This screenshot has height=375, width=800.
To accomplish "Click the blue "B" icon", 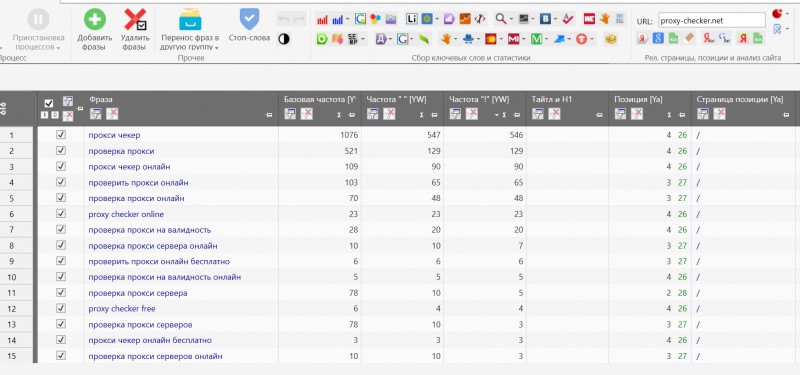I will 545,19.
